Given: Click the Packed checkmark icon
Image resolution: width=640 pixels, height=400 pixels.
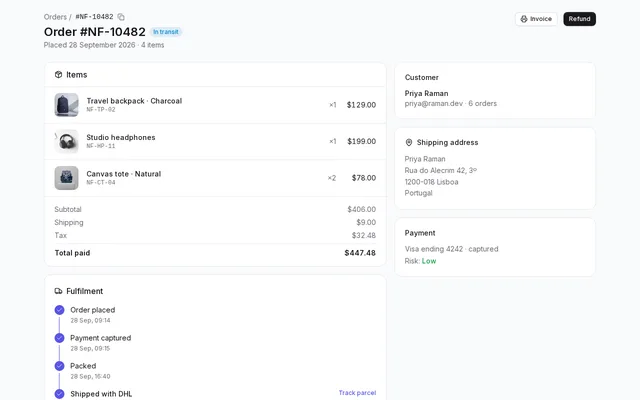Looking at the screenshot, I should tap(59, 366).
